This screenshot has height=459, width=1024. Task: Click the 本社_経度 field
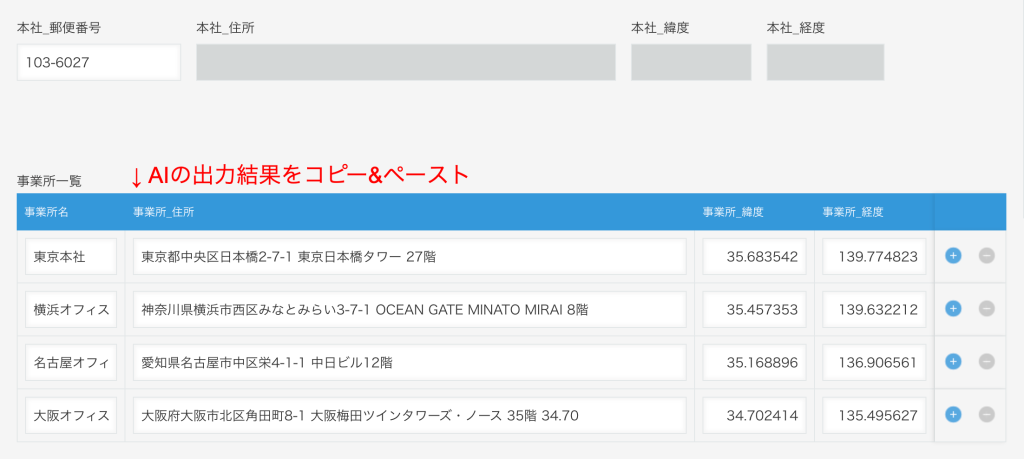pyautogui.click(x=825, y=62)
